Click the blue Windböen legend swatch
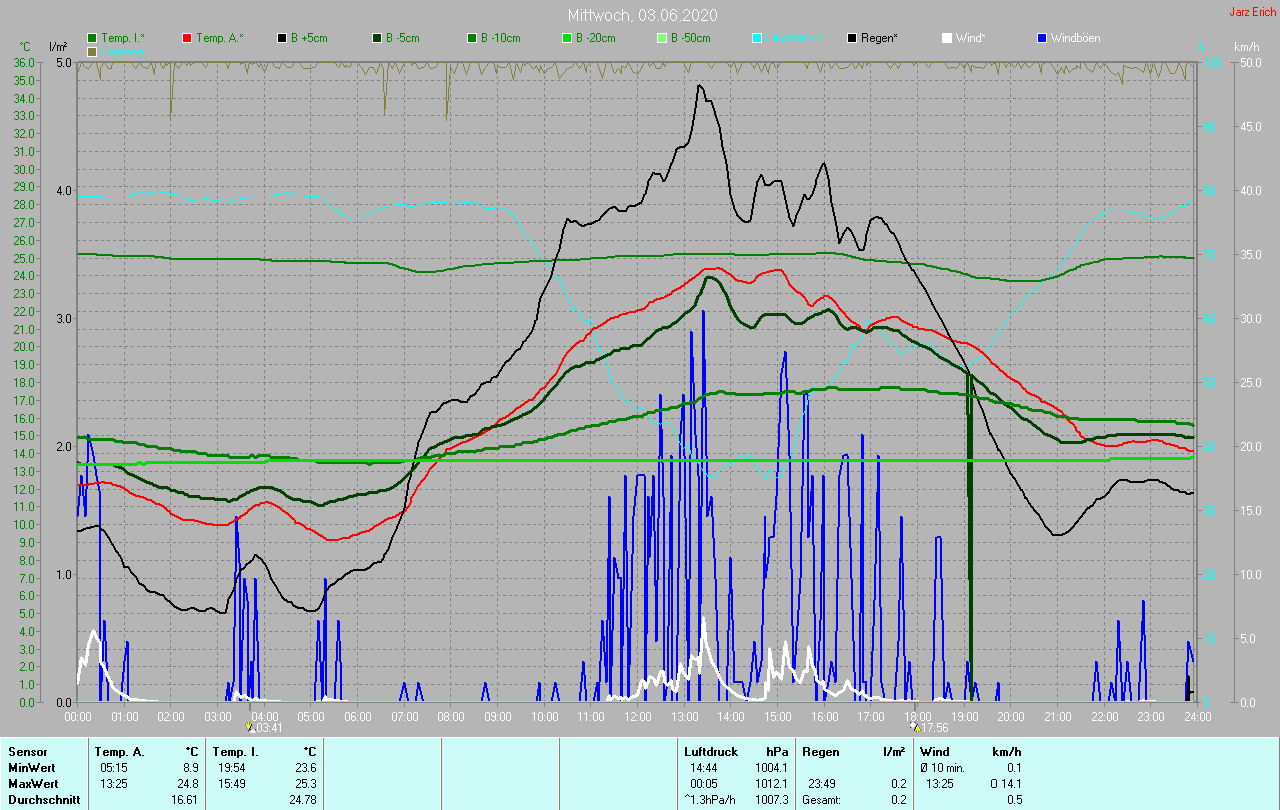Image resolution: width=1280 pixels, height=810 pixels. click(x=1042, y=38)
